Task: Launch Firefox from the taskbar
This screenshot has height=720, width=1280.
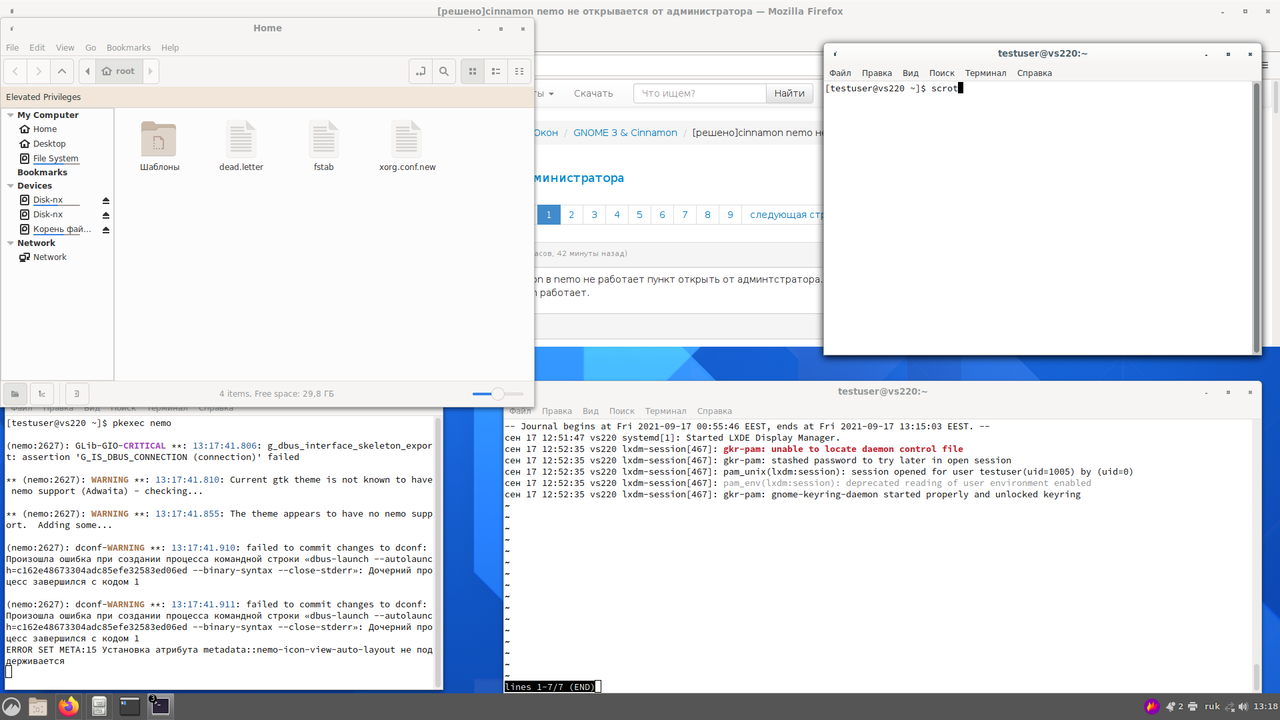Action: pos(68,706)
